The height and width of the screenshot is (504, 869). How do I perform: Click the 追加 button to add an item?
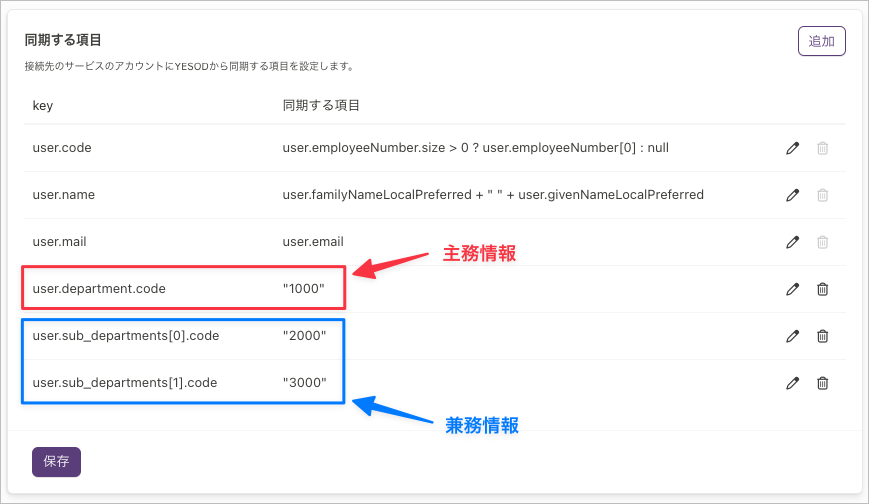821,41
